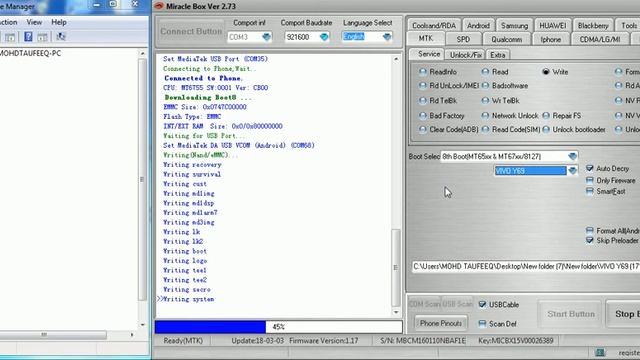Screen dimensions: 640x360
Task: Switch to the Qualcomm tab
Action: point(507,39)
